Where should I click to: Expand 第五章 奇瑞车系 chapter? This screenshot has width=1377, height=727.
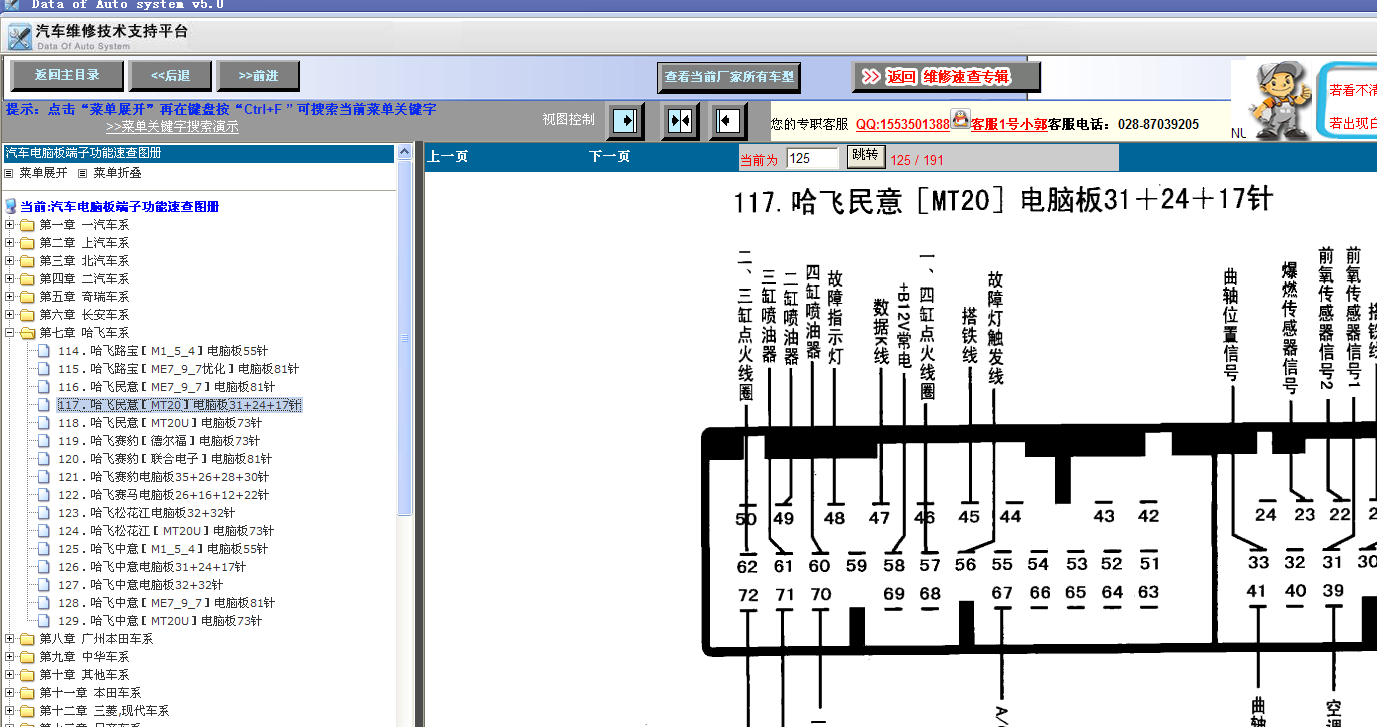click(10, 297)
